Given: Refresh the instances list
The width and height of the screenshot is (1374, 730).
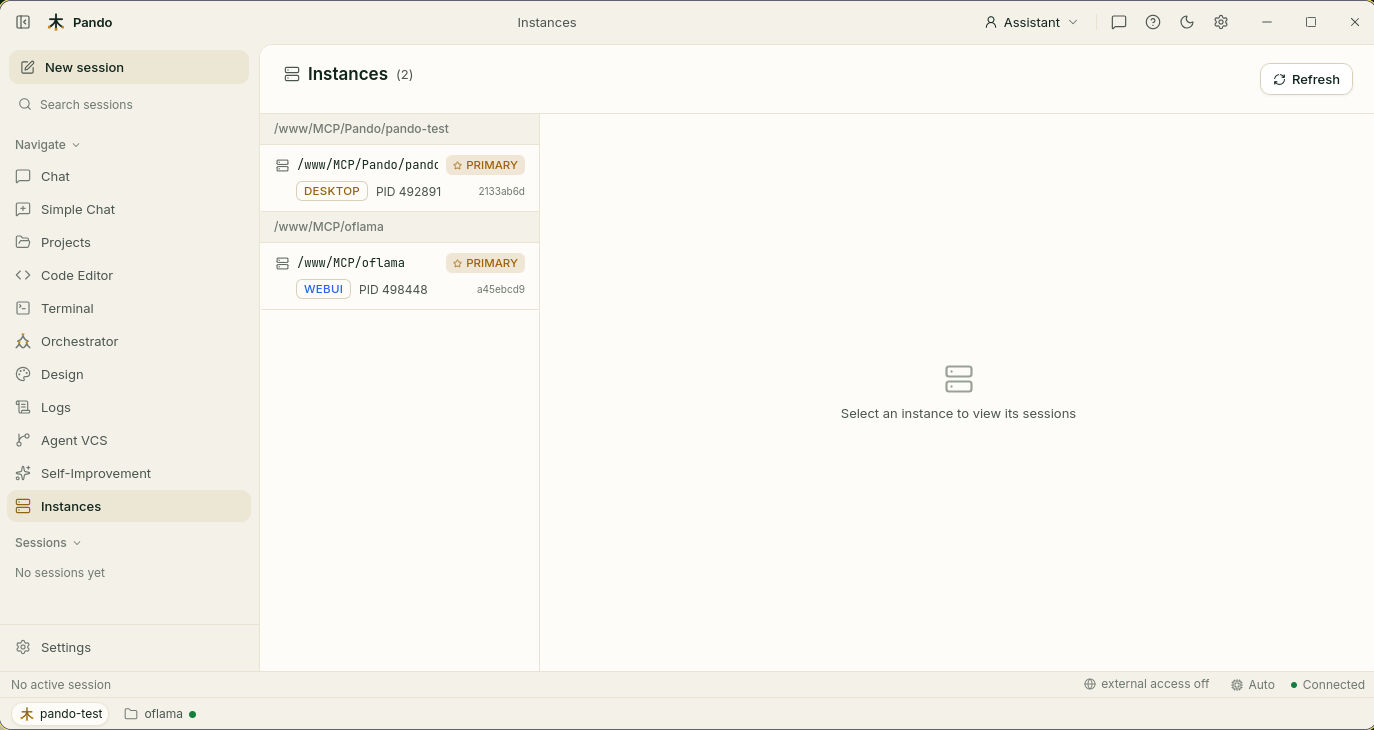Looking at the screenshot, I should click(1306, 79).
